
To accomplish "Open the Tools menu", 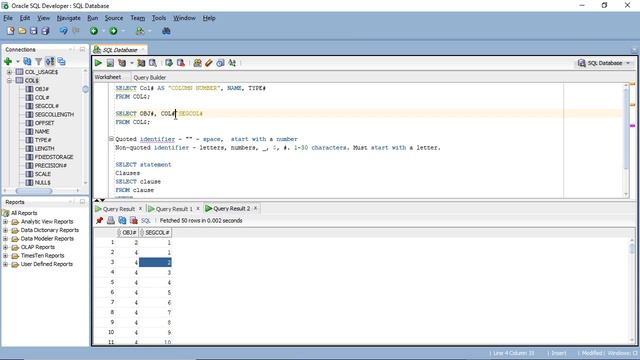I will coord(159,18).
